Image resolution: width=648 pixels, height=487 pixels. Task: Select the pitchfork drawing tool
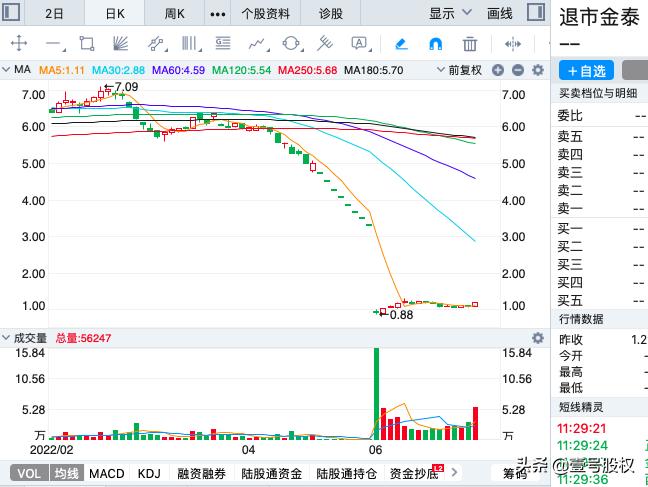325,43
